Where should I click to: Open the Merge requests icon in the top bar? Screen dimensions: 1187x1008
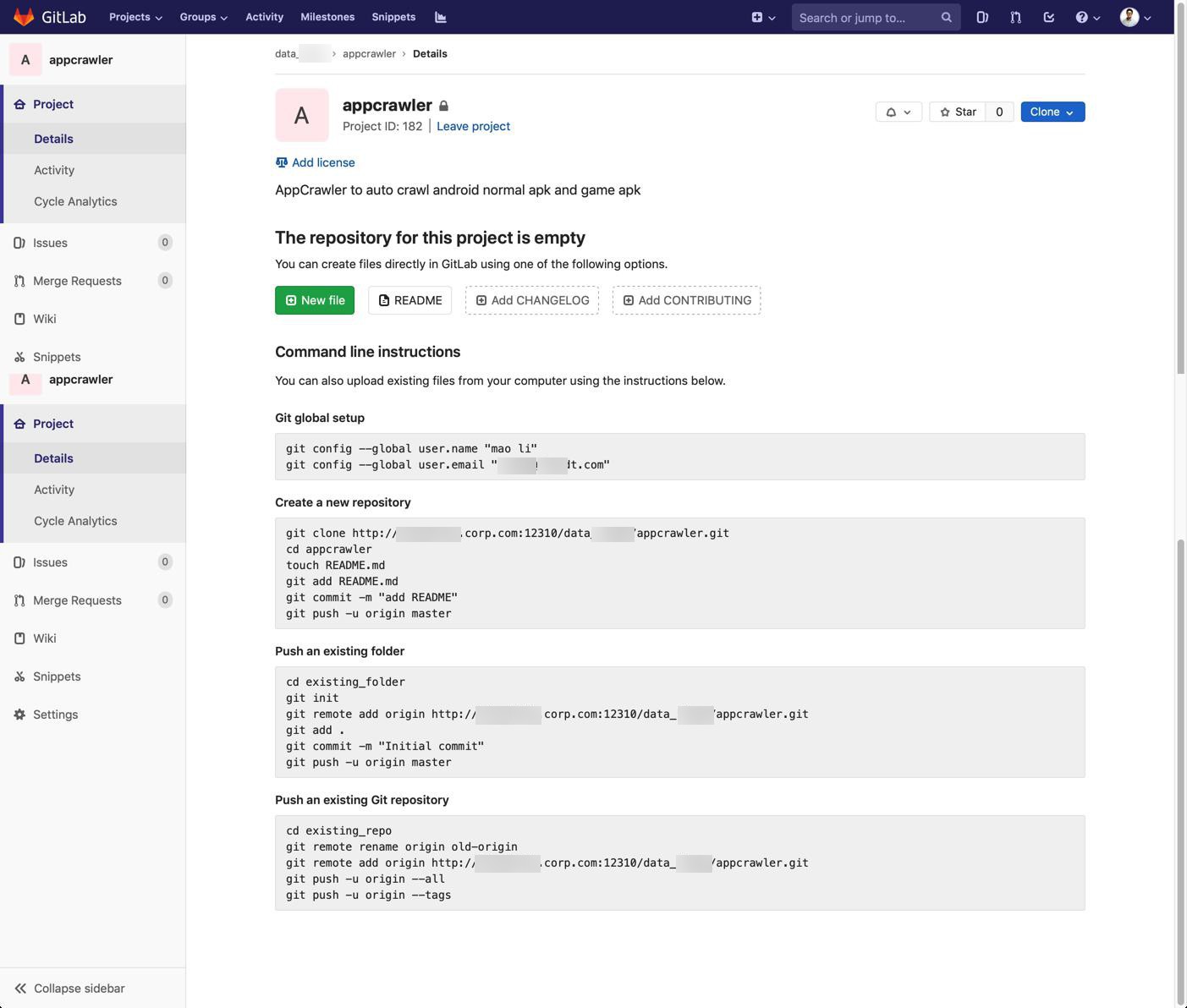click(x=1015, y=17)
